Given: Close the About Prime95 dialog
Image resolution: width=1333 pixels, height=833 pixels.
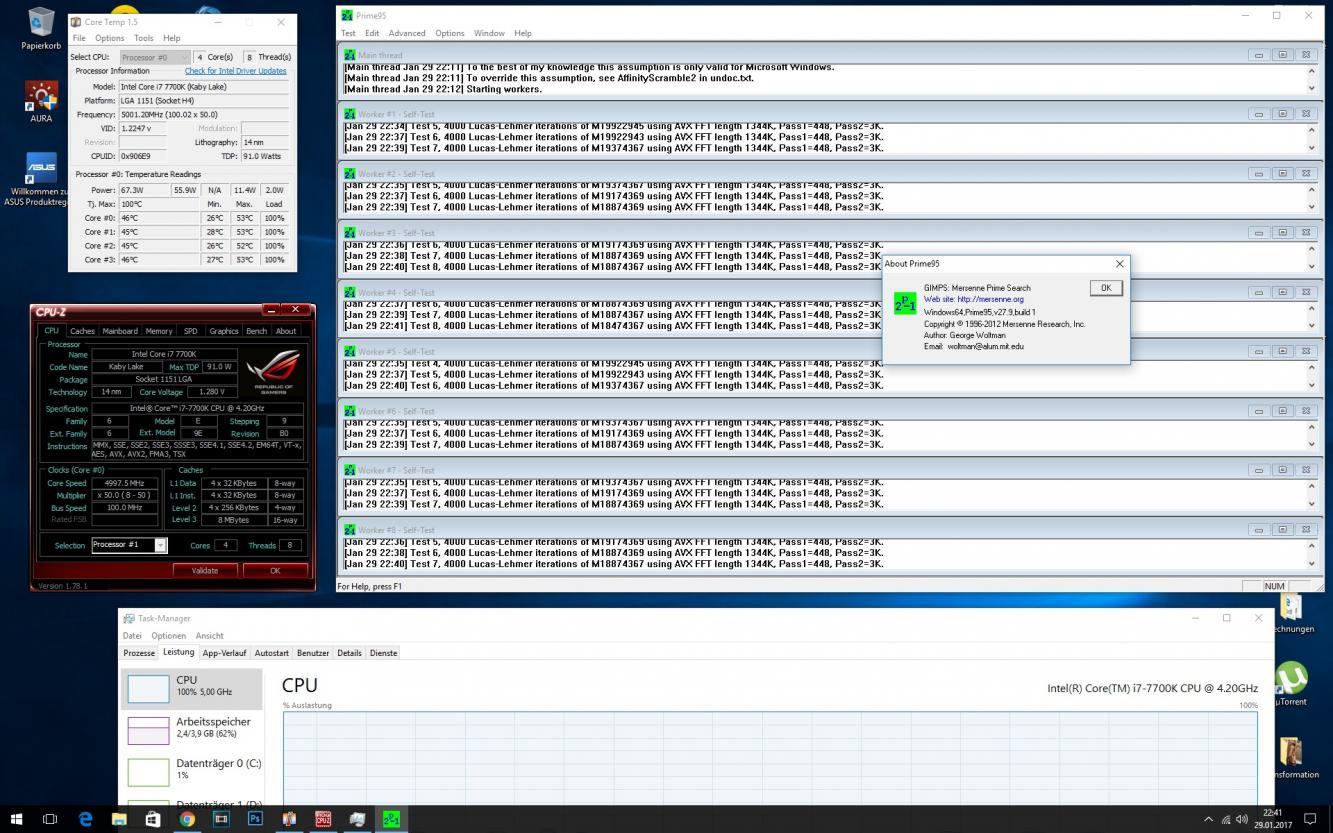Looking at the screenshot, I should [1120, 264].
